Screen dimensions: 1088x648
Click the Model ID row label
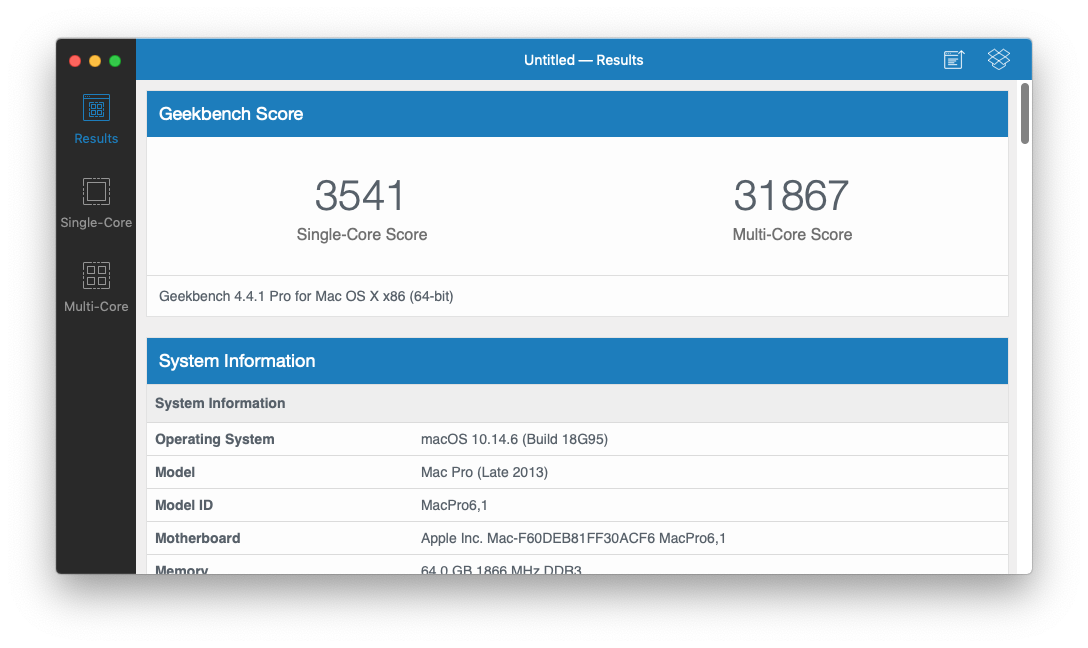point(184,505)
